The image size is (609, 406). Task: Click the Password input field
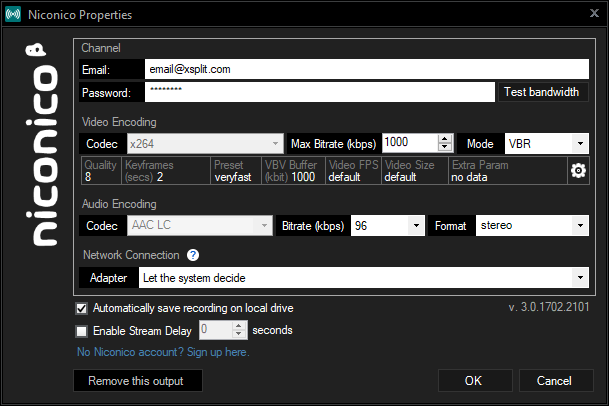pos(320,92)
